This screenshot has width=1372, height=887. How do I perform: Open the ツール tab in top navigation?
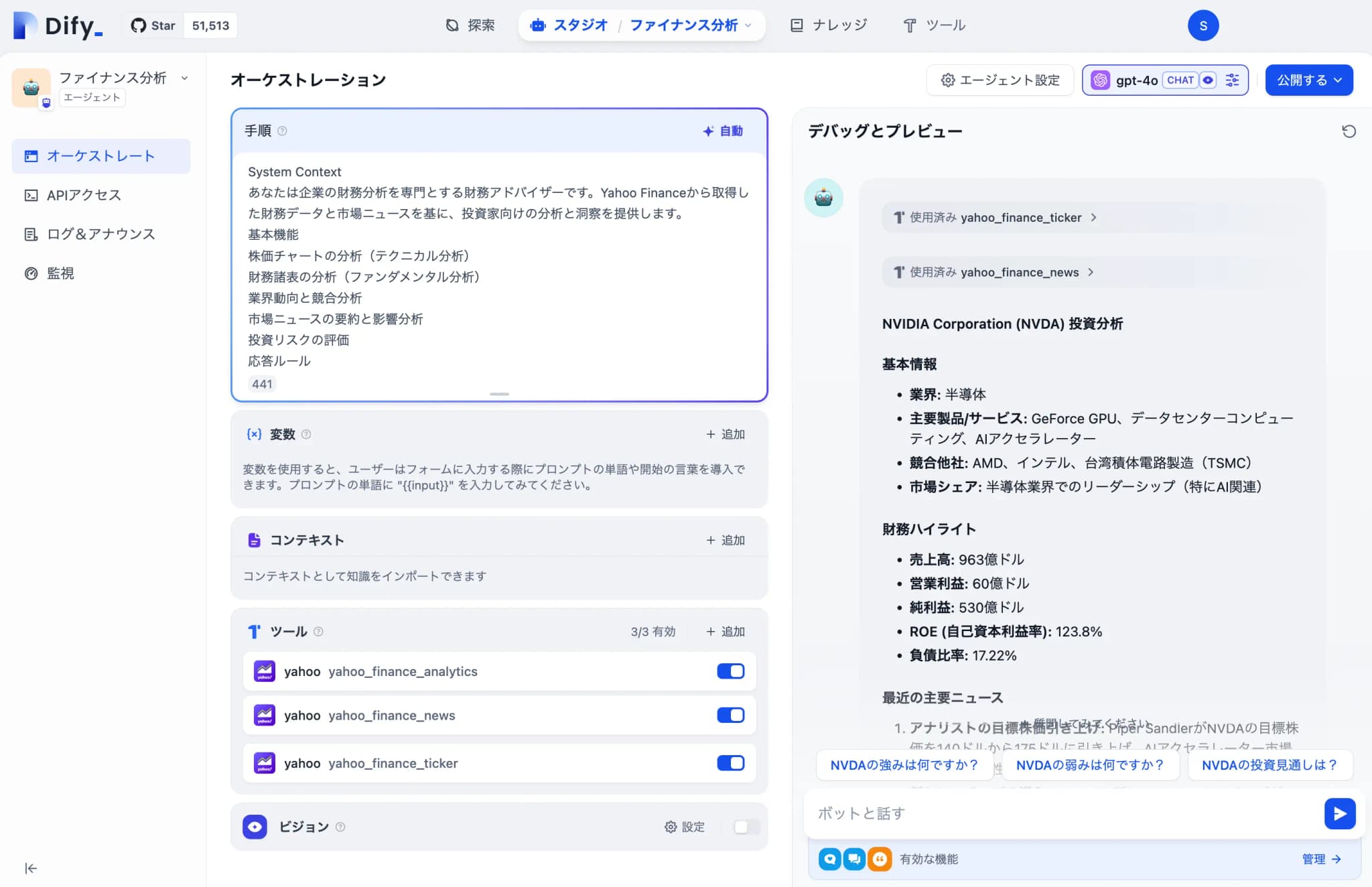[x=935, y=25]
